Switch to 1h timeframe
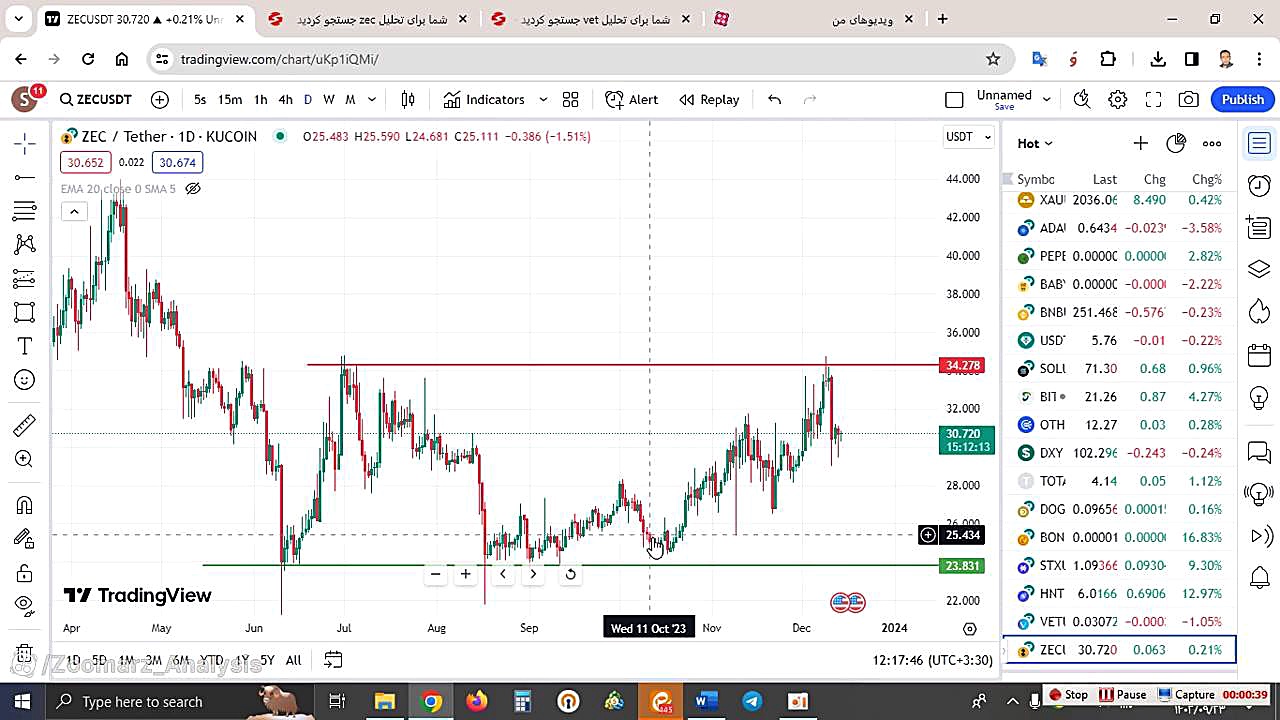 (x=261, y=99)
